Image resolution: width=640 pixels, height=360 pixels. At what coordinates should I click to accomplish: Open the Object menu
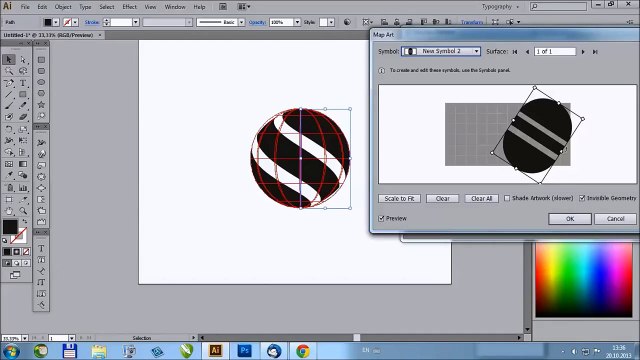(x=63, y=7)
